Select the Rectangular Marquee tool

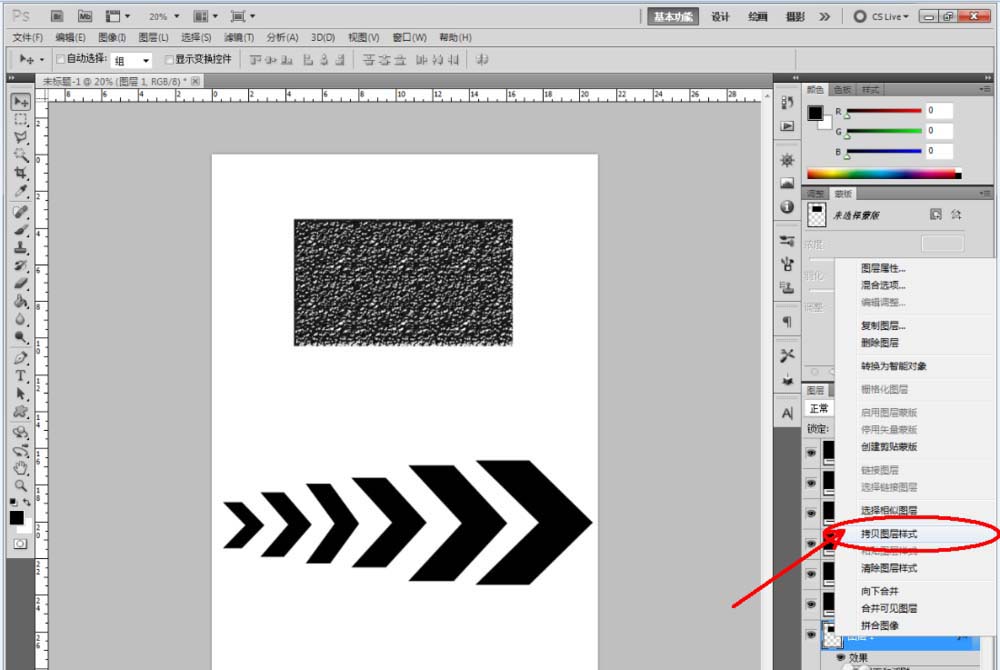click(x=20, y=119)
